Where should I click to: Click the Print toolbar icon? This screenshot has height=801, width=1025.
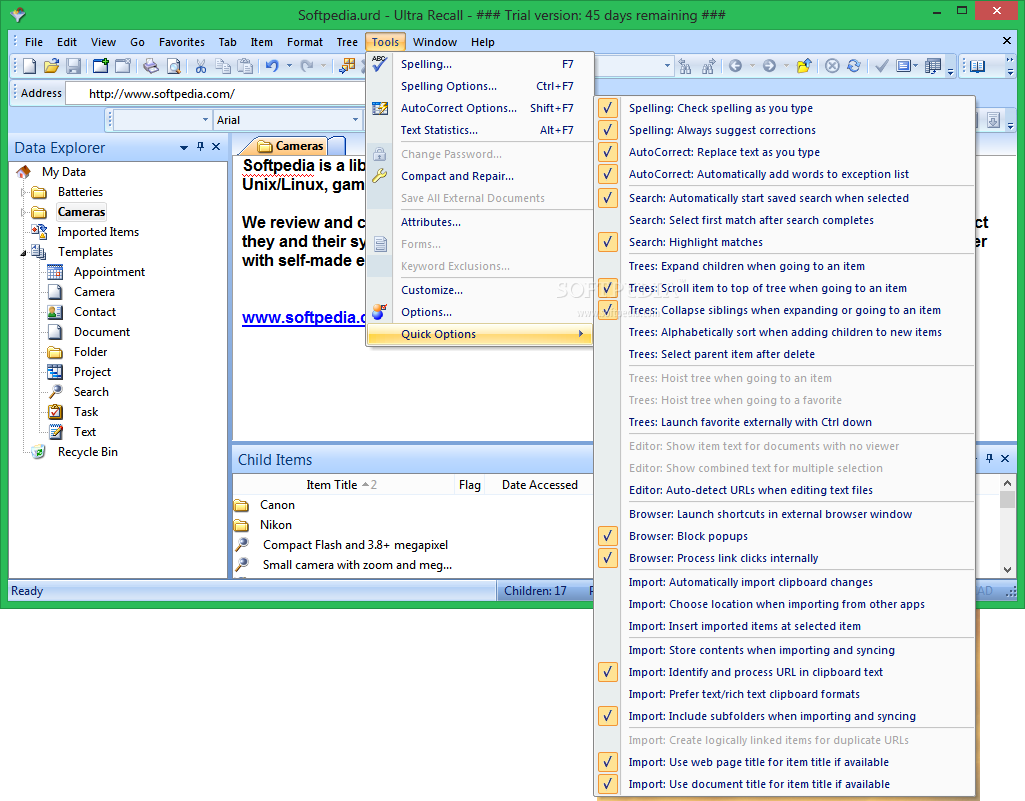point(151,65)
